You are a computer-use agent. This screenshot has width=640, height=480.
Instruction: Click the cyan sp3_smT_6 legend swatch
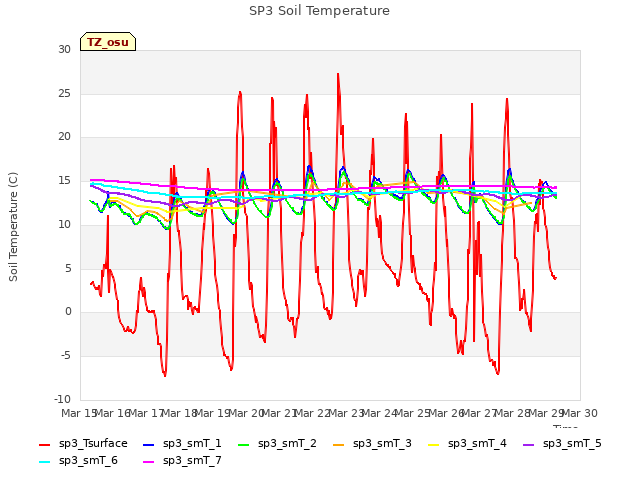pyautogui.click(x=44, y=462)
